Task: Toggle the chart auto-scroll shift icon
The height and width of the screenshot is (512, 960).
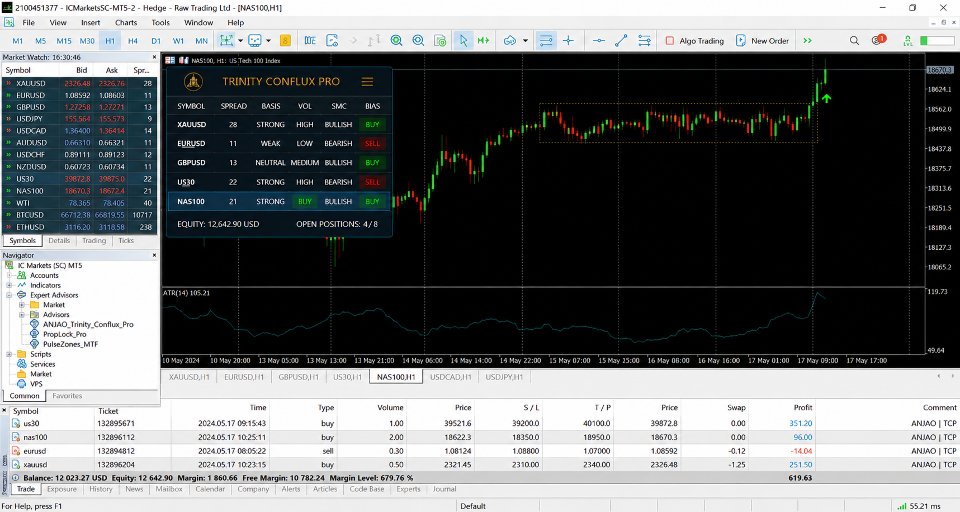Action: (484, 40)
